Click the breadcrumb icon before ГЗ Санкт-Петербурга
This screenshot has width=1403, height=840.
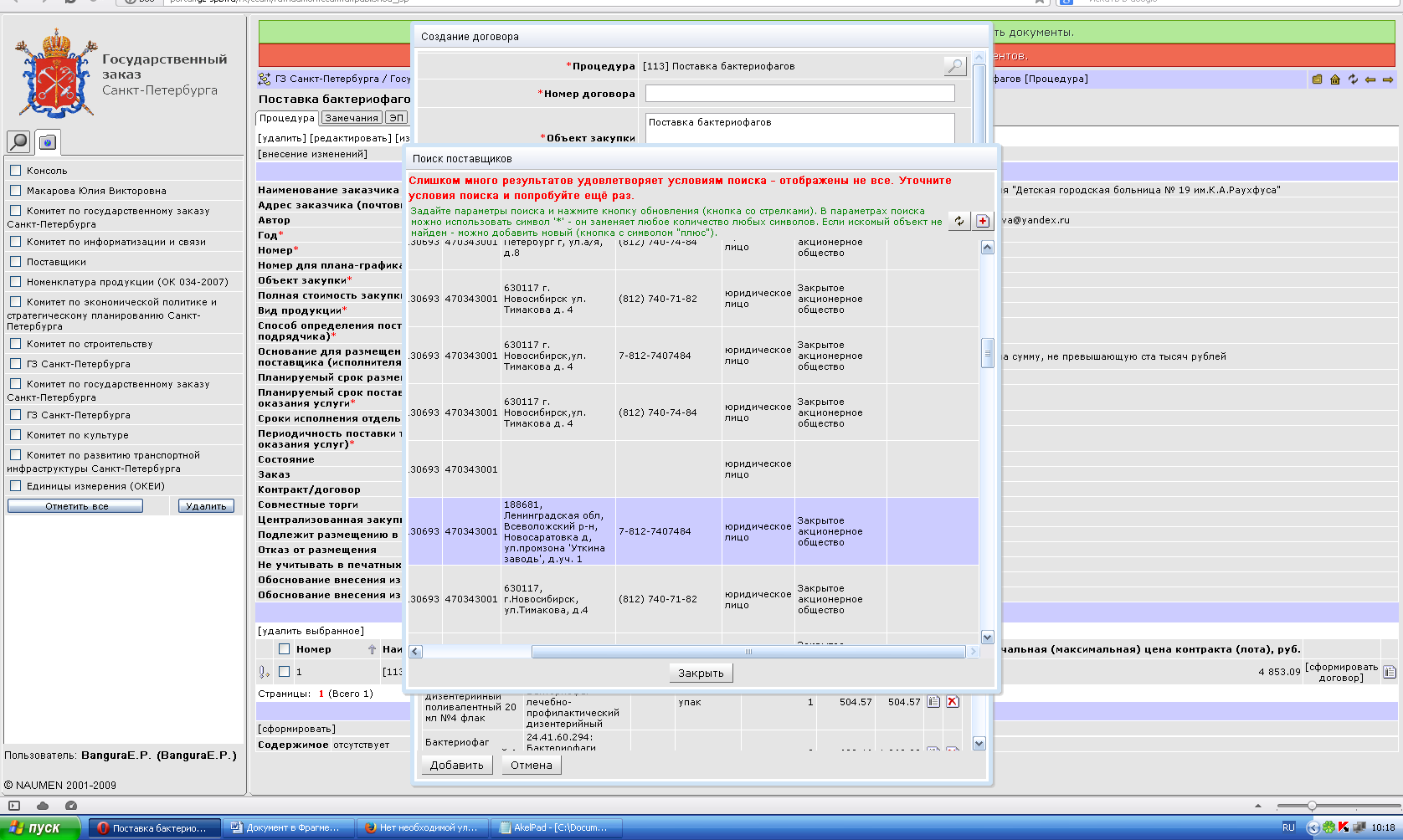265,79
